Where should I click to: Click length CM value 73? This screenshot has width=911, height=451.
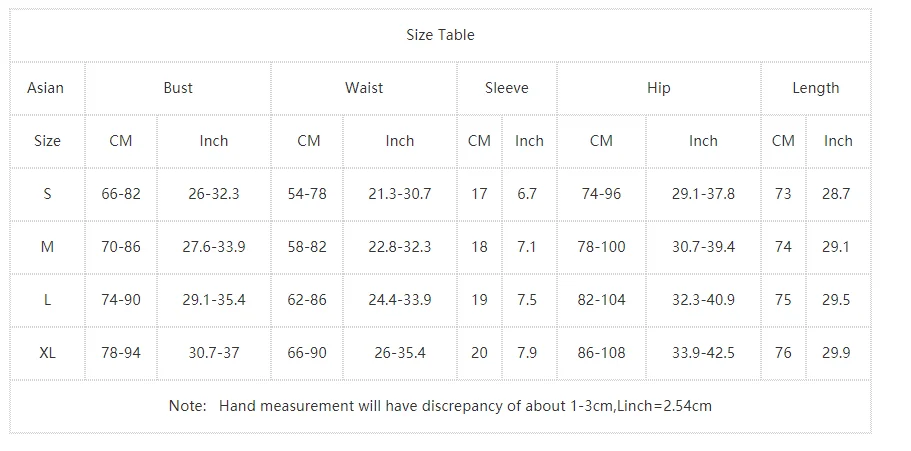tap(783, 194)
